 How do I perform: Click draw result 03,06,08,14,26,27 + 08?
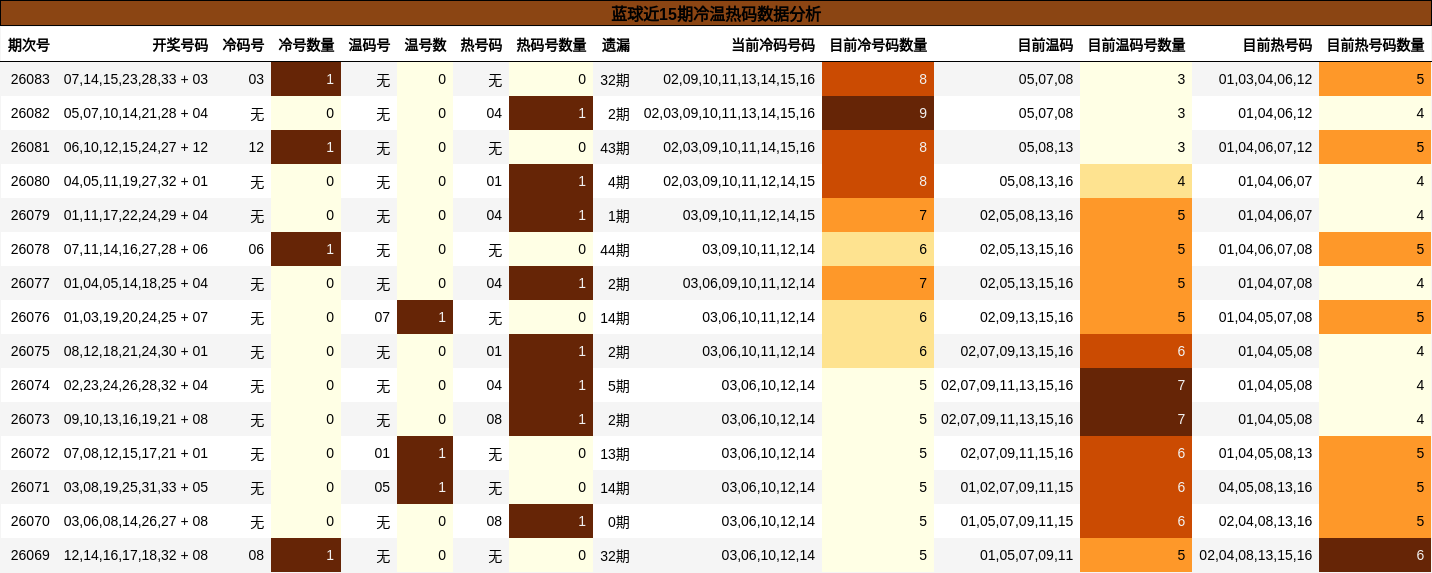coord(136,521)
